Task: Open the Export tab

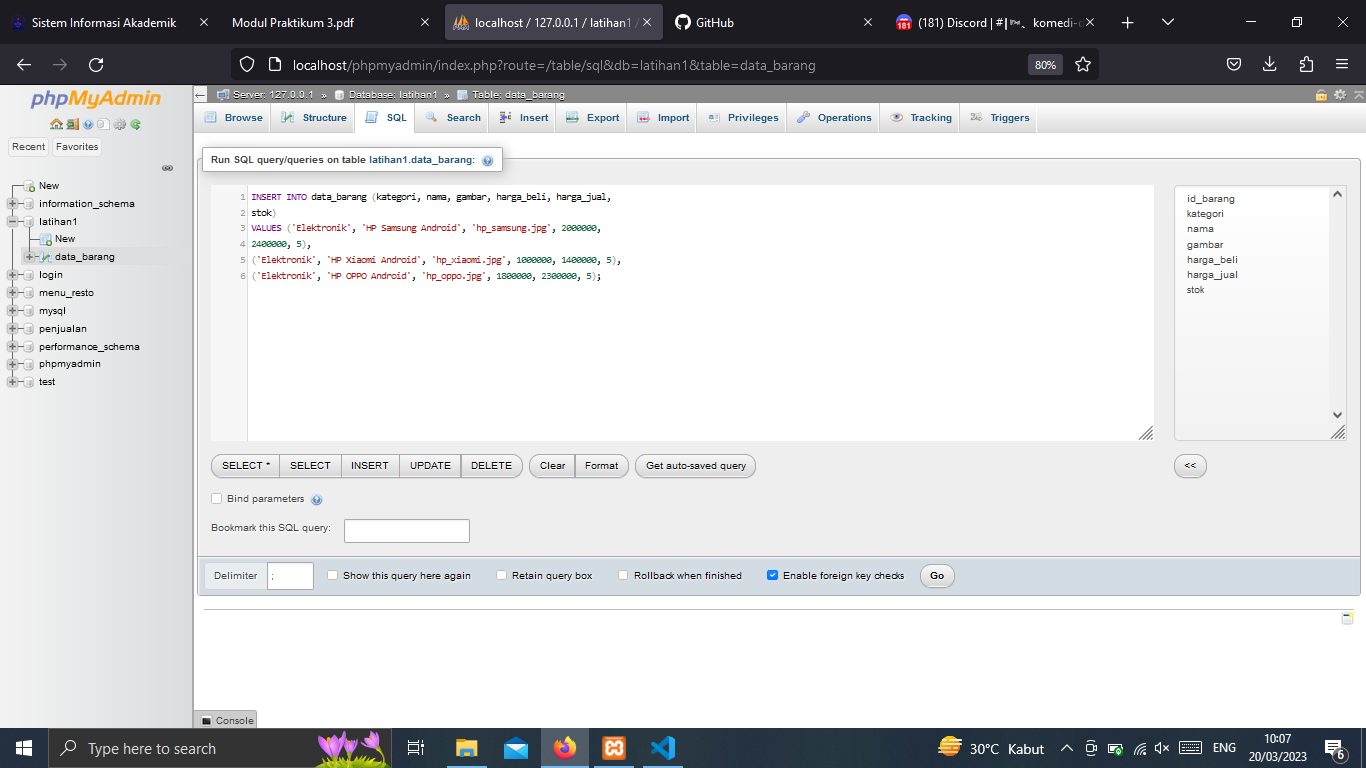Action: tap(591, 117)
